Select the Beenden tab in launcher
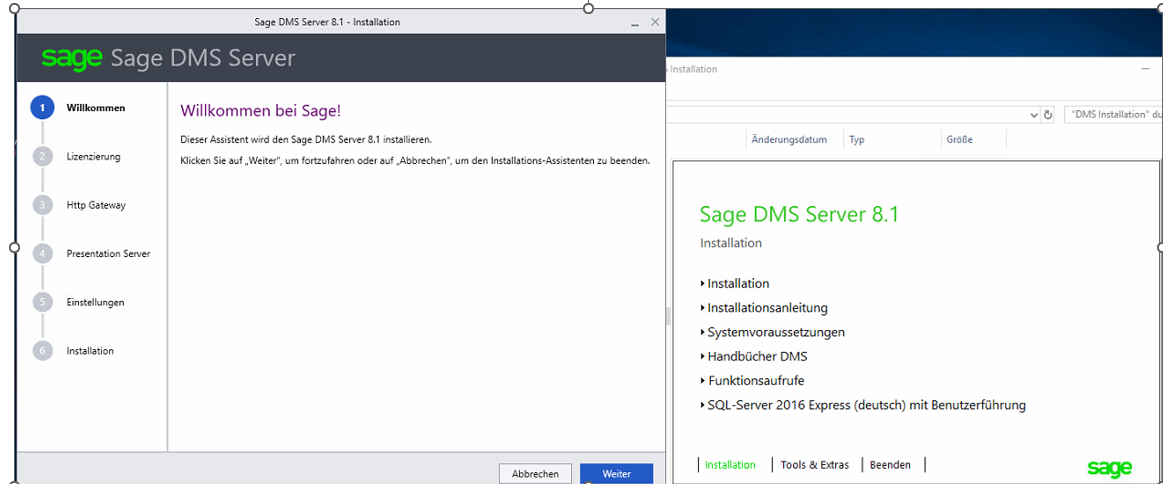Viewport: 1163px width, 484px height. (x=890, y=465)
